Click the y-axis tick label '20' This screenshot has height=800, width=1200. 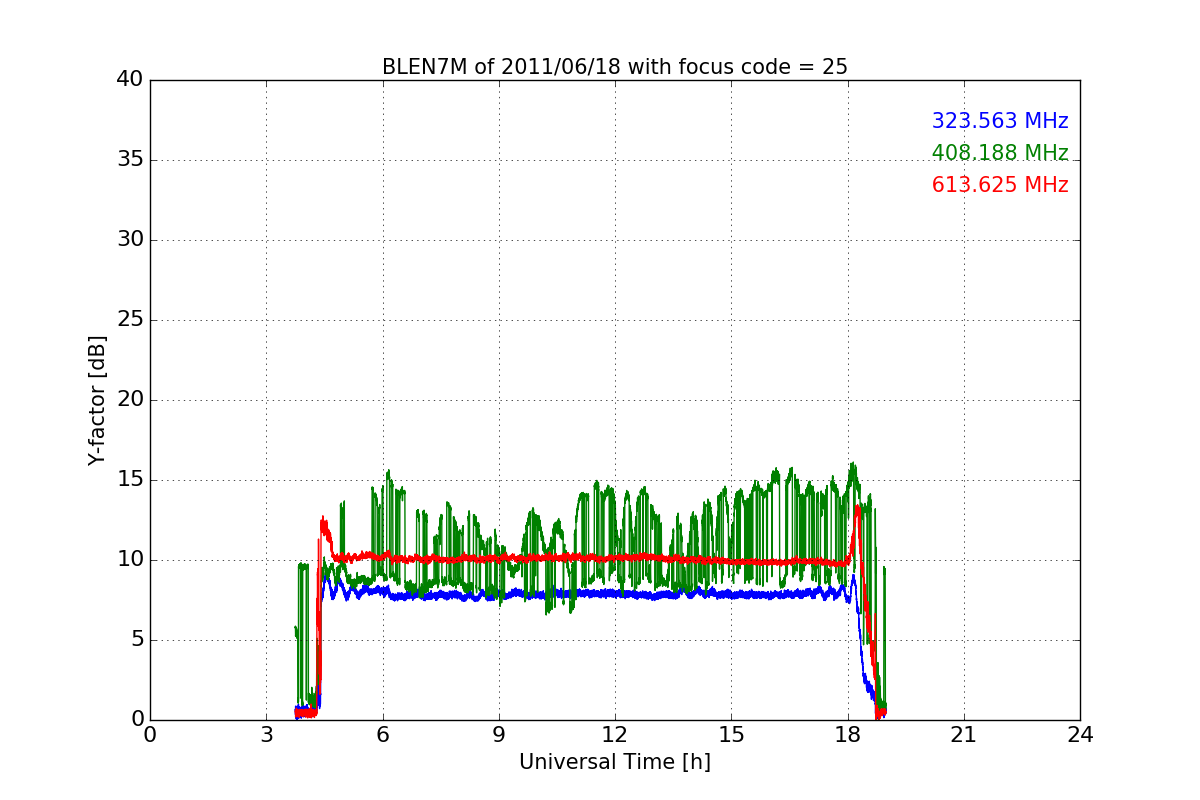130,400
